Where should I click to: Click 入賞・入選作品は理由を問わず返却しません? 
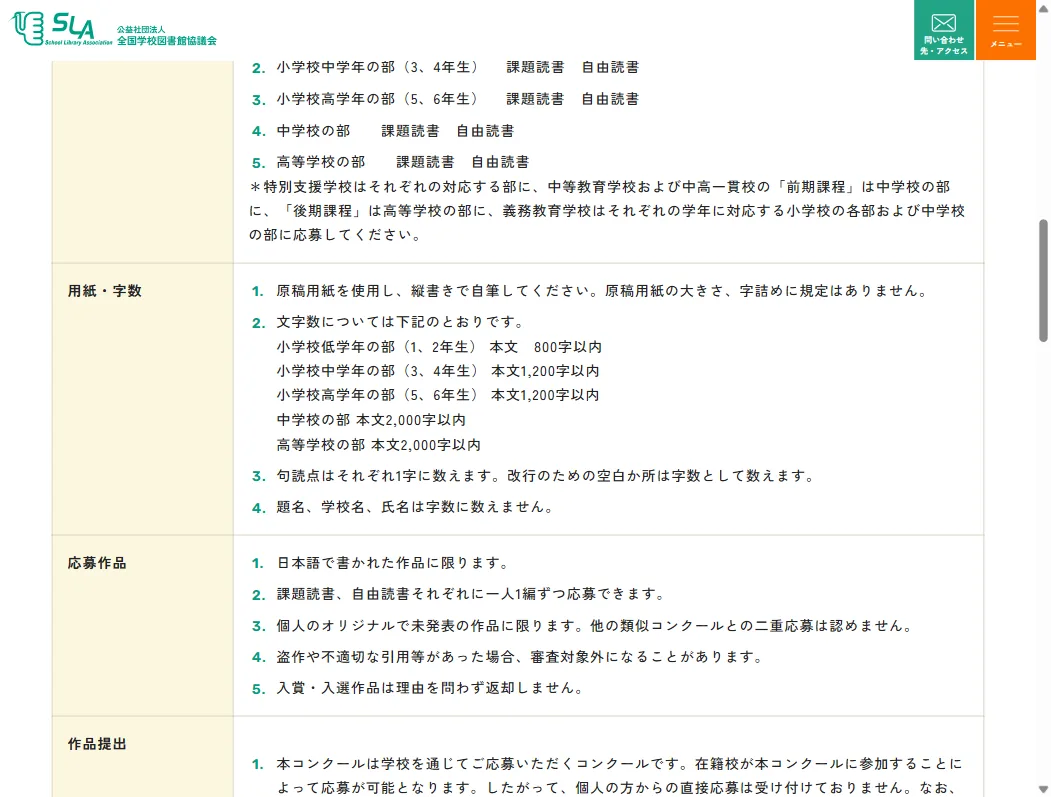tap(430, 688)
